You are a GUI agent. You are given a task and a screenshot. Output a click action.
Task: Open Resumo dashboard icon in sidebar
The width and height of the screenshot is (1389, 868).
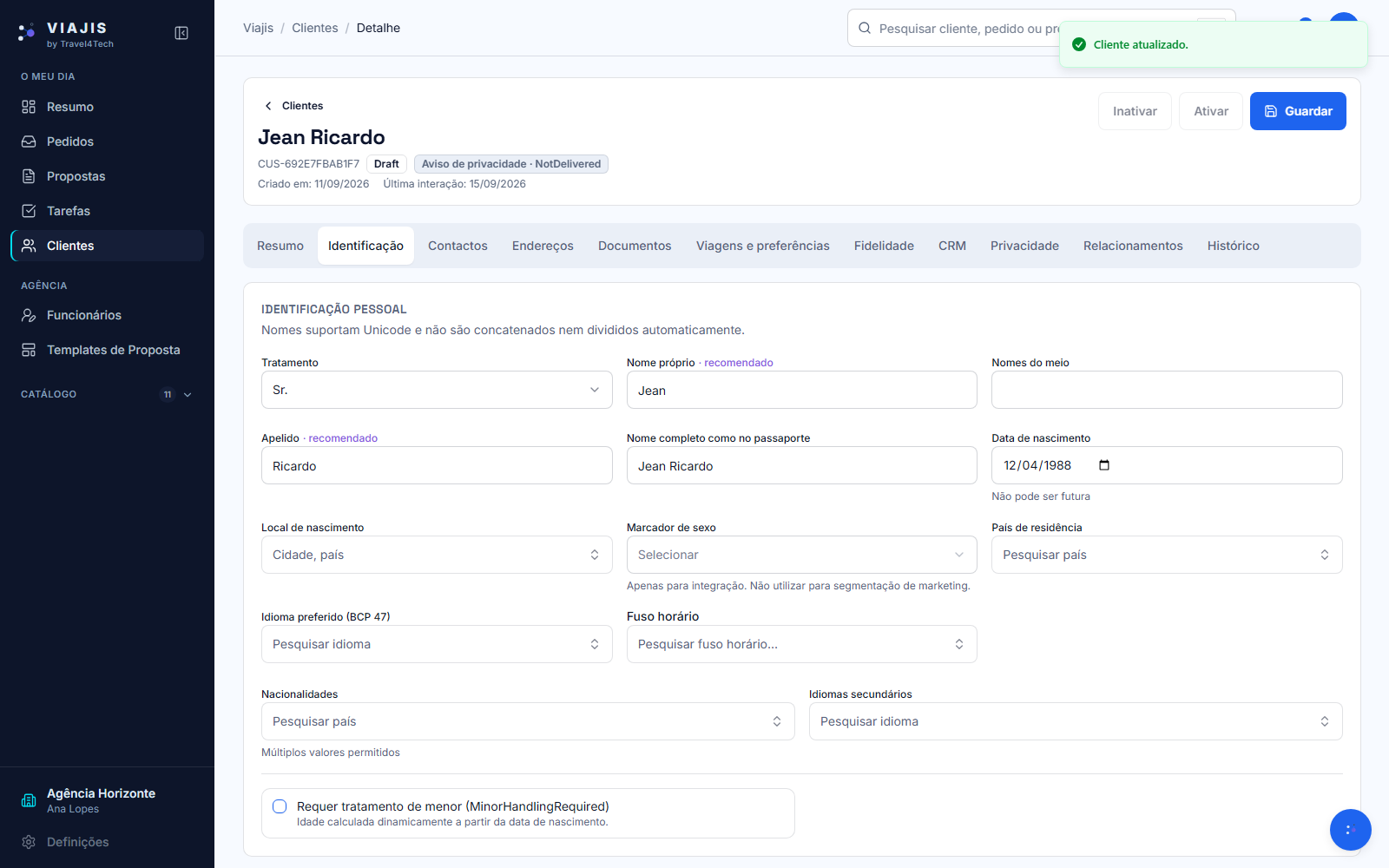coord(29,107)
